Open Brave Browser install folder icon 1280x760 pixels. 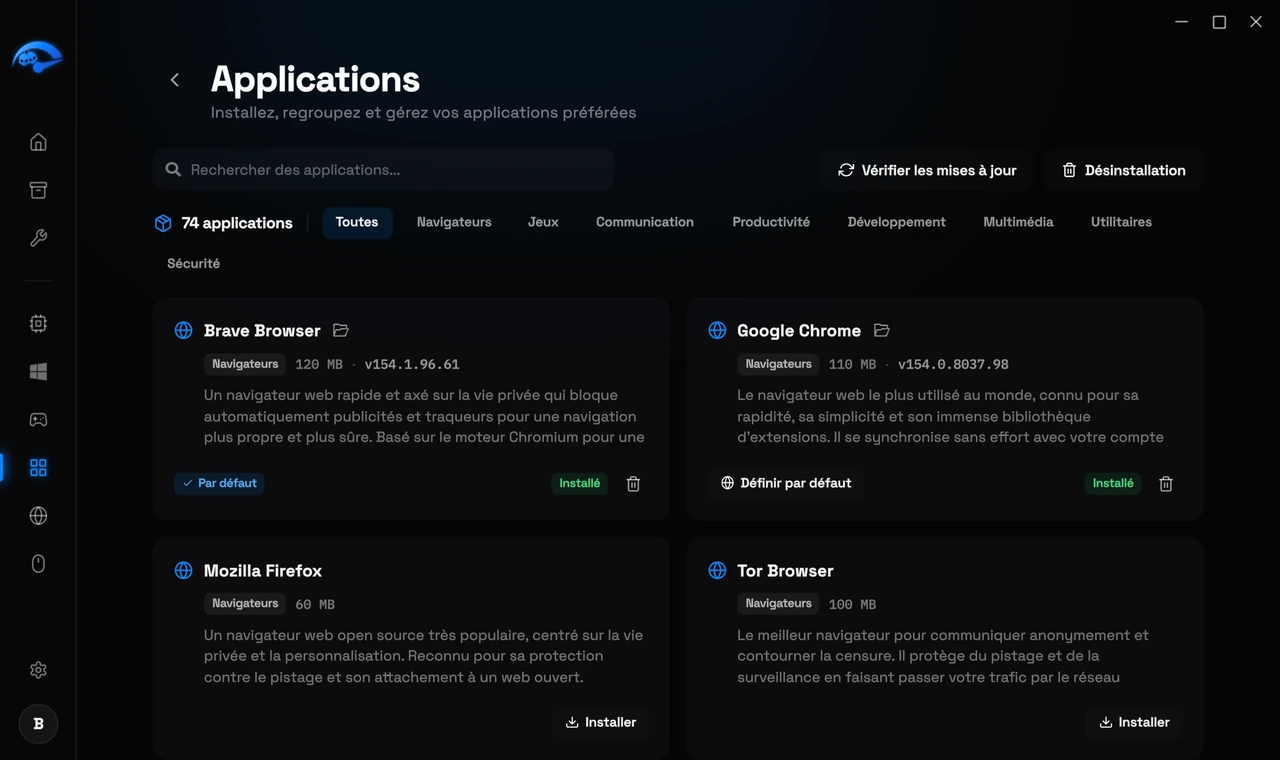340,330
